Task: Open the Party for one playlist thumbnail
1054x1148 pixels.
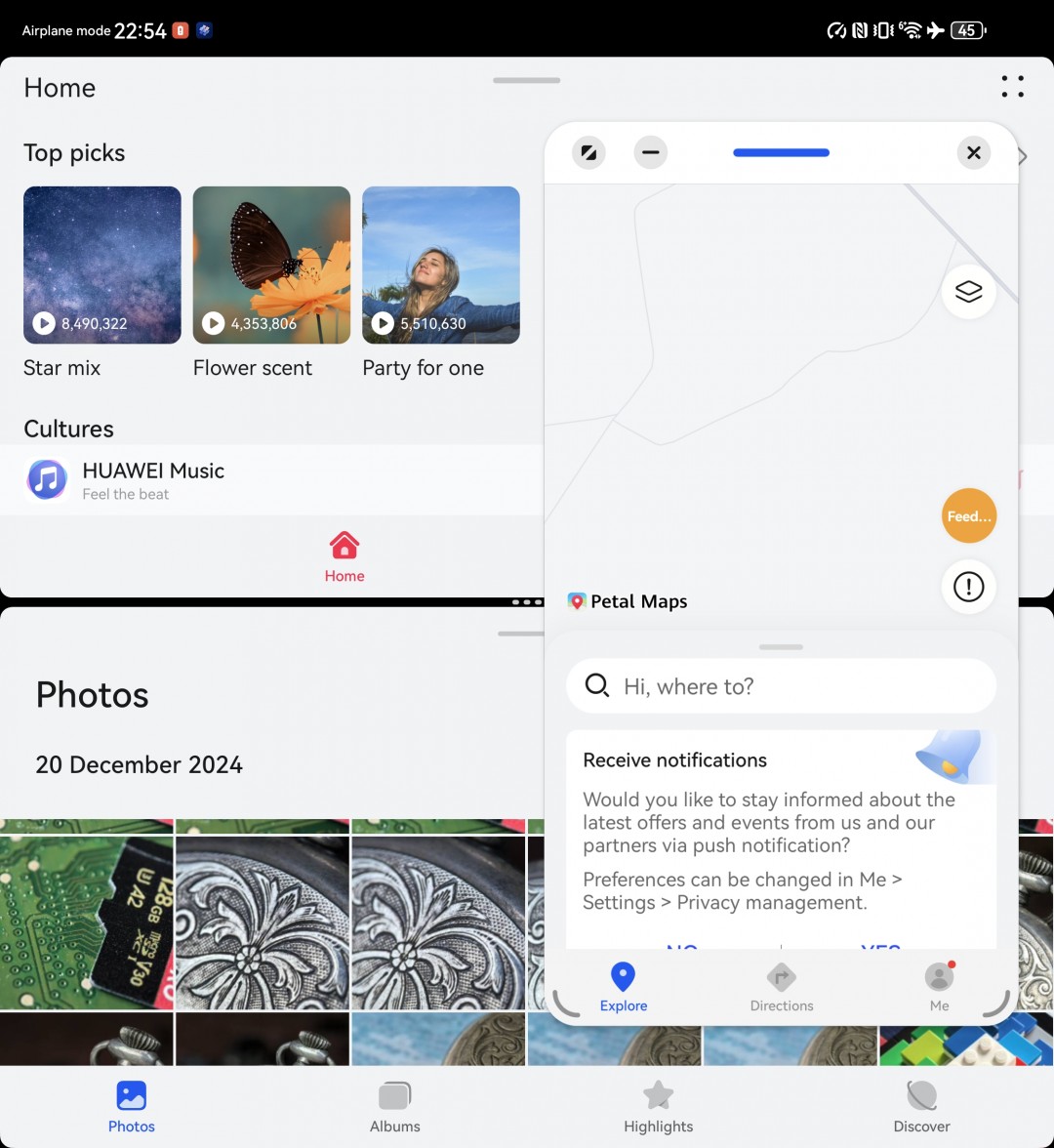Action: (440, 265)
